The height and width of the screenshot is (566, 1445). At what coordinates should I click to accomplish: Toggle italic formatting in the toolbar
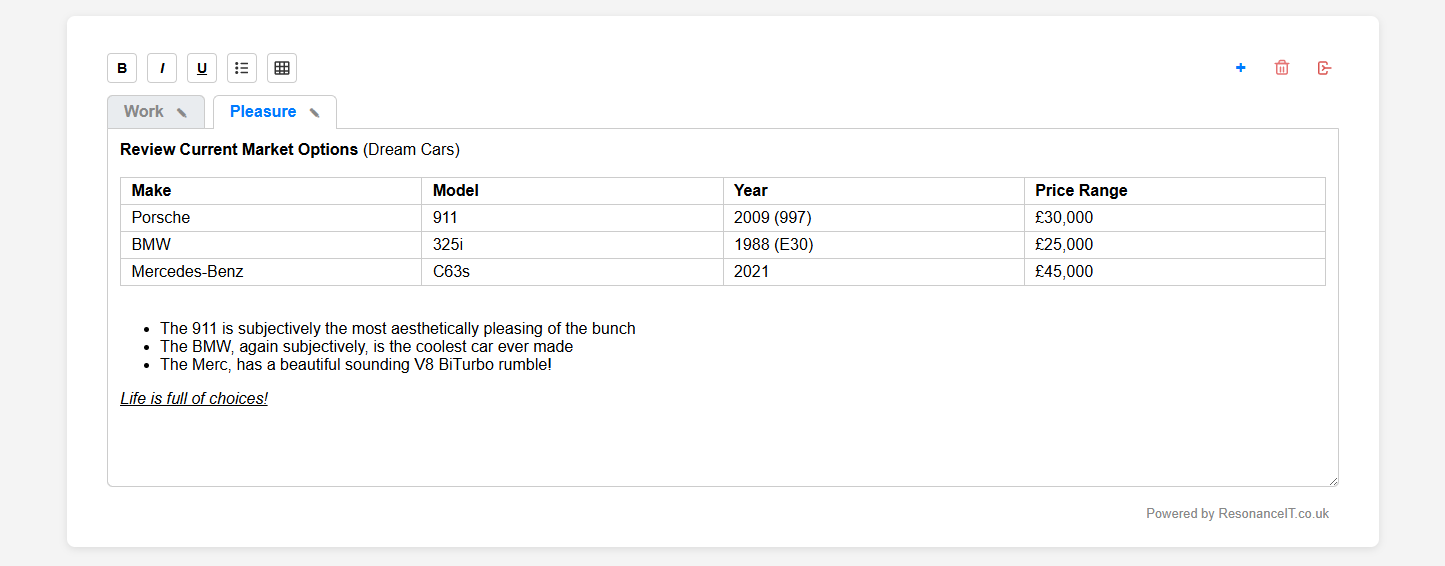click(162, 68)
